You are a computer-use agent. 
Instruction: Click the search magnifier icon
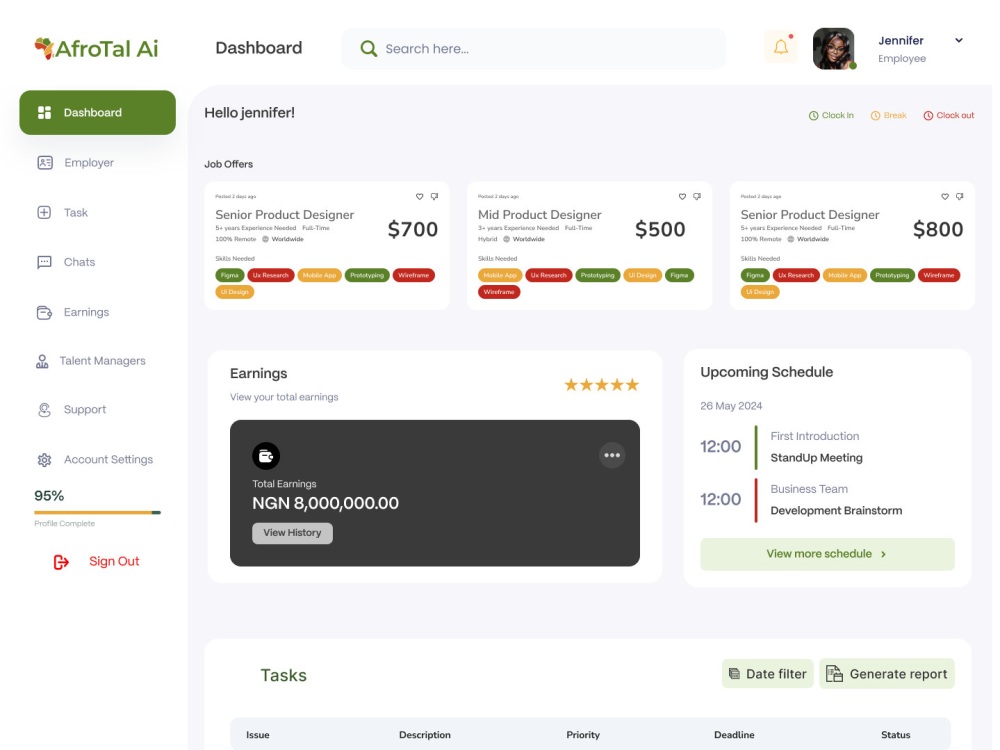pyautogui.click(x=368, y=48)
